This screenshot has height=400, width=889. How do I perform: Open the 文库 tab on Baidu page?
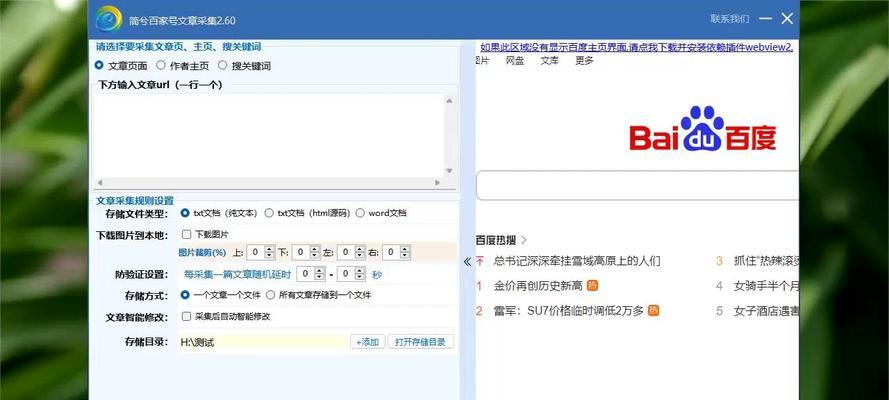tap(549, 61)
